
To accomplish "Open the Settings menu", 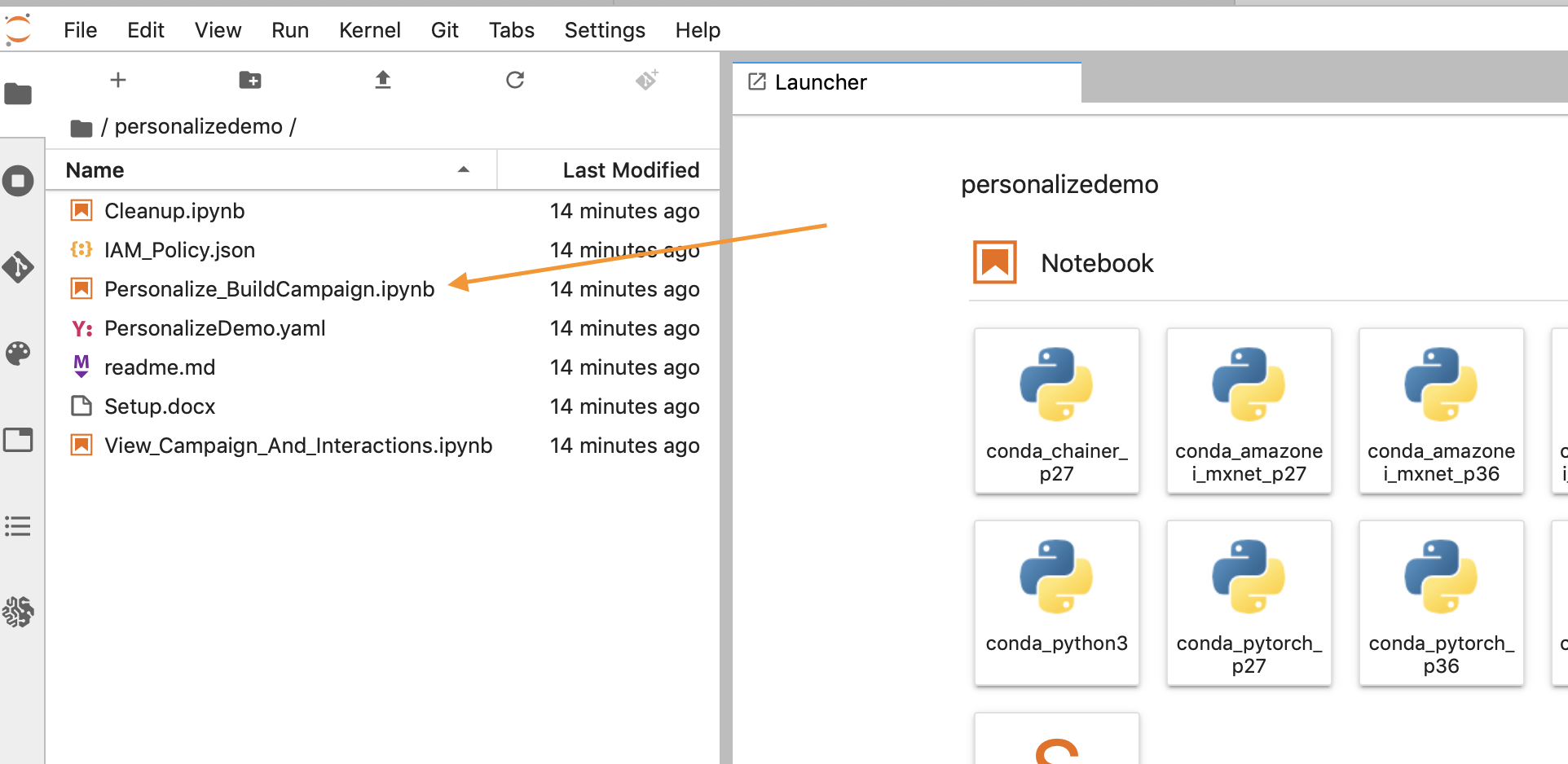I will pos(605,30).
